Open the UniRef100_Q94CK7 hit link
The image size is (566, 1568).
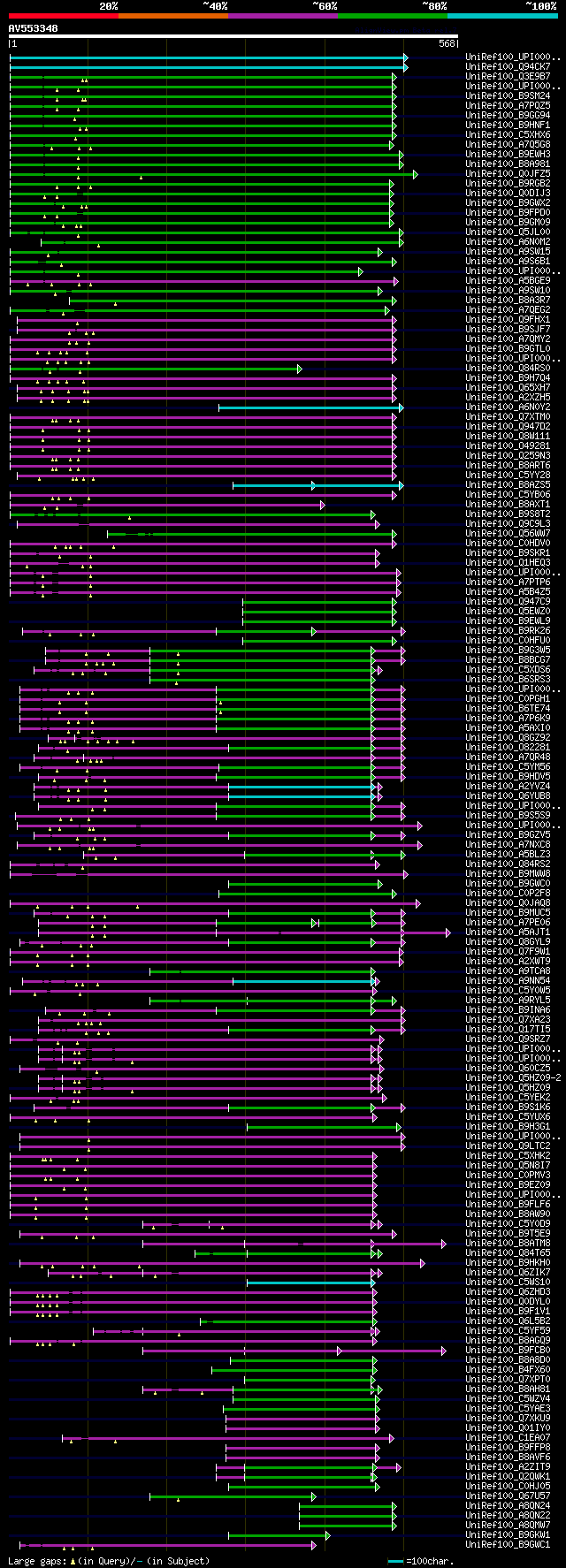click(508, 67)
